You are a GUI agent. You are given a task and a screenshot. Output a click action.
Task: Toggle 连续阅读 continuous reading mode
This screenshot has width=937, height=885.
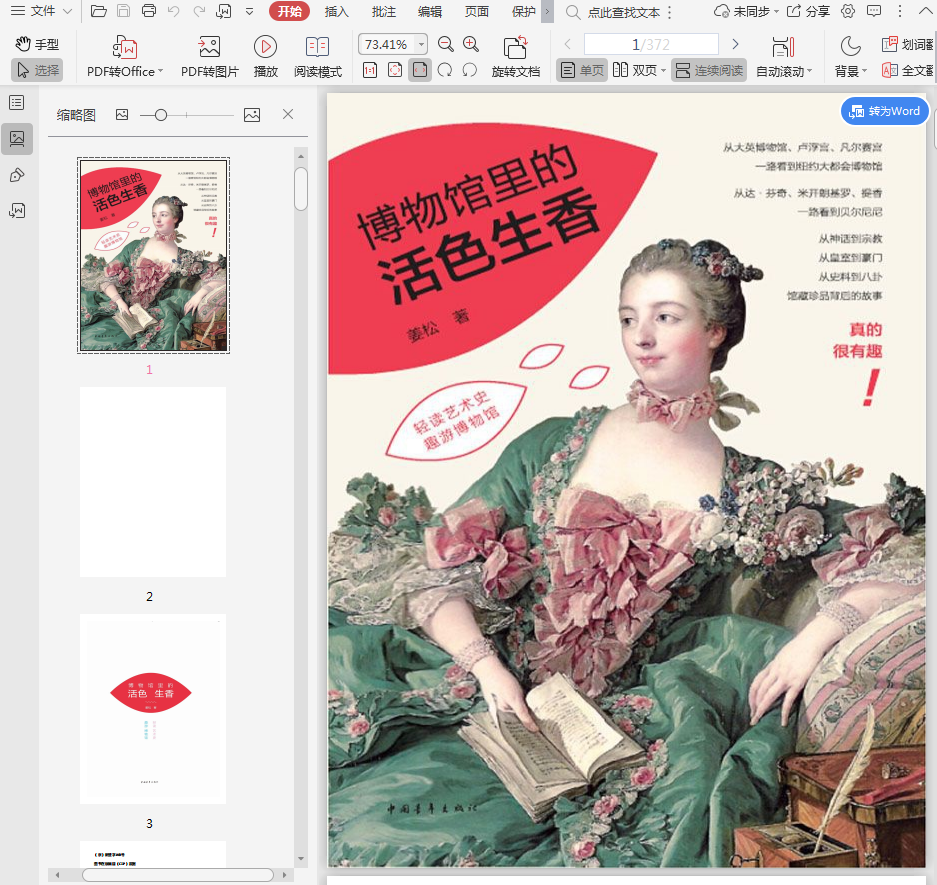pyautogui.click(x=709, y=71)
